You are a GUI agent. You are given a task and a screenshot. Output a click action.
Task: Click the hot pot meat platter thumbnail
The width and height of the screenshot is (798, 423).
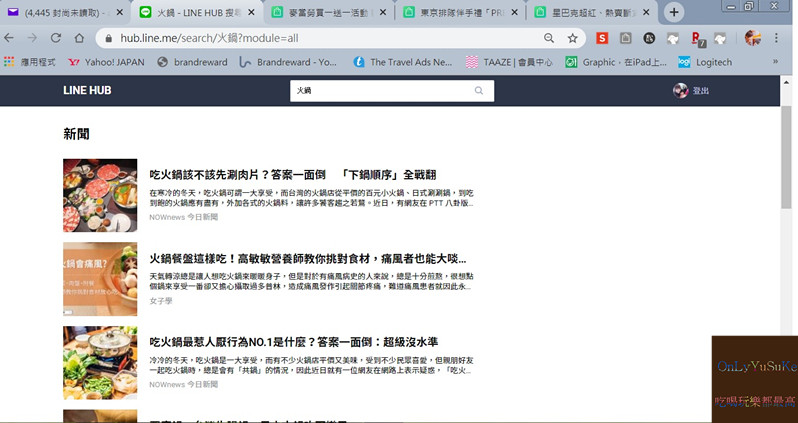[x=100, y=195]
